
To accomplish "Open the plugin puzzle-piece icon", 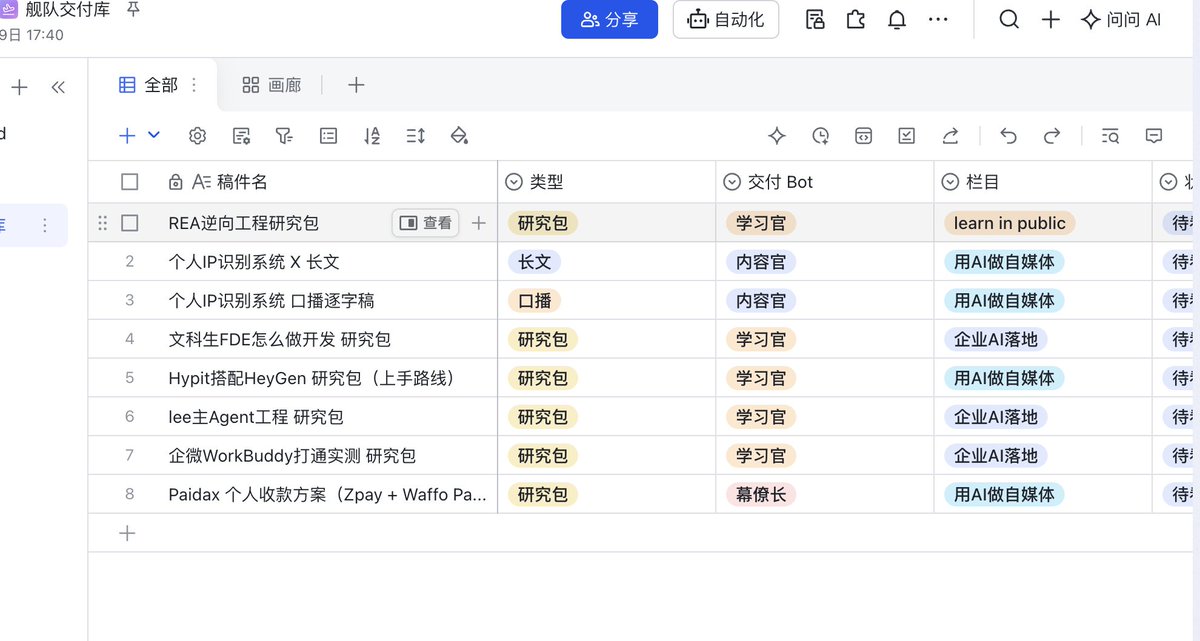I will [856, 20].
